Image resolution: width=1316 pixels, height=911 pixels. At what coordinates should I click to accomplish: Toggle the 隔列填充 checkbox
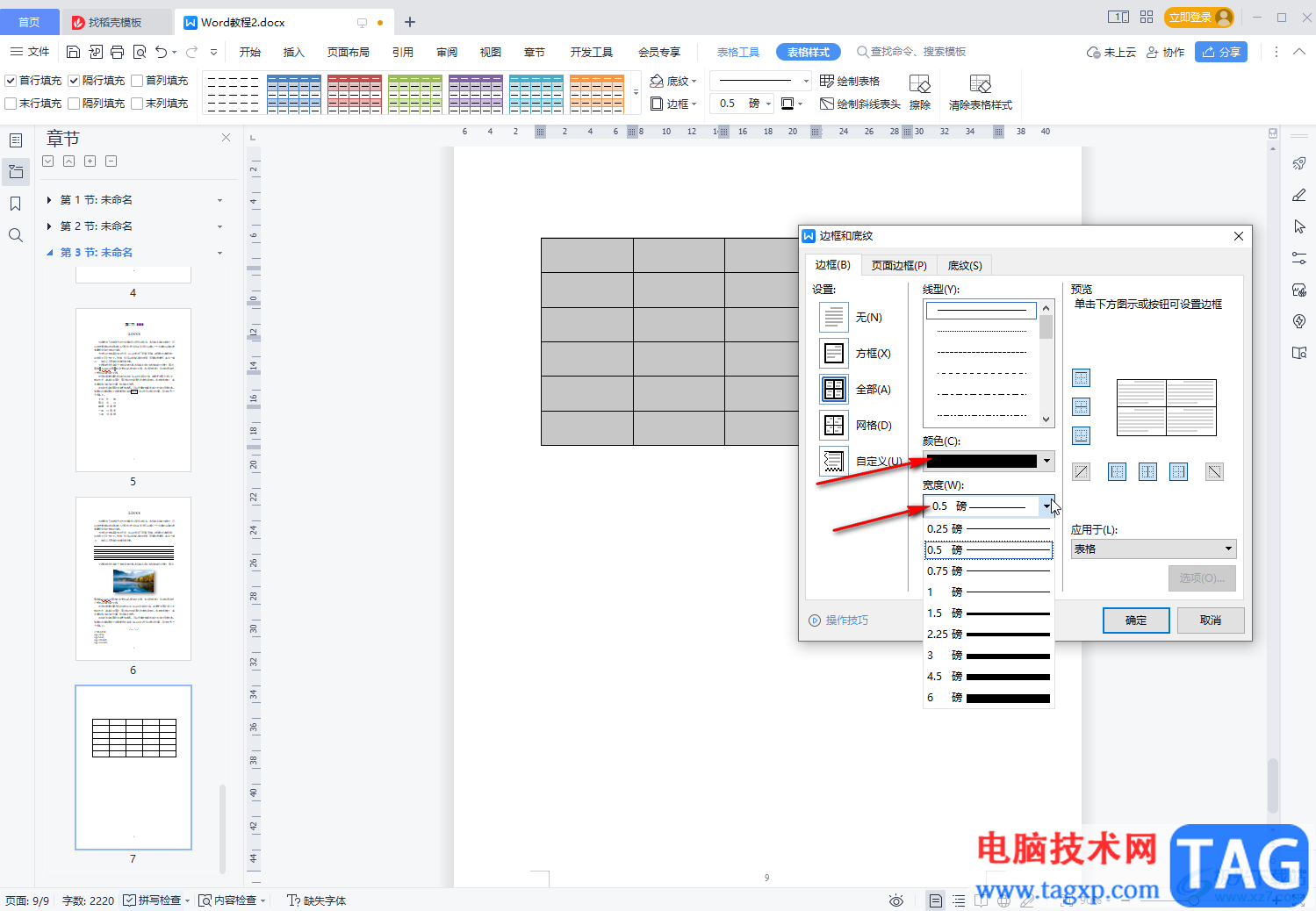[75, 104]
